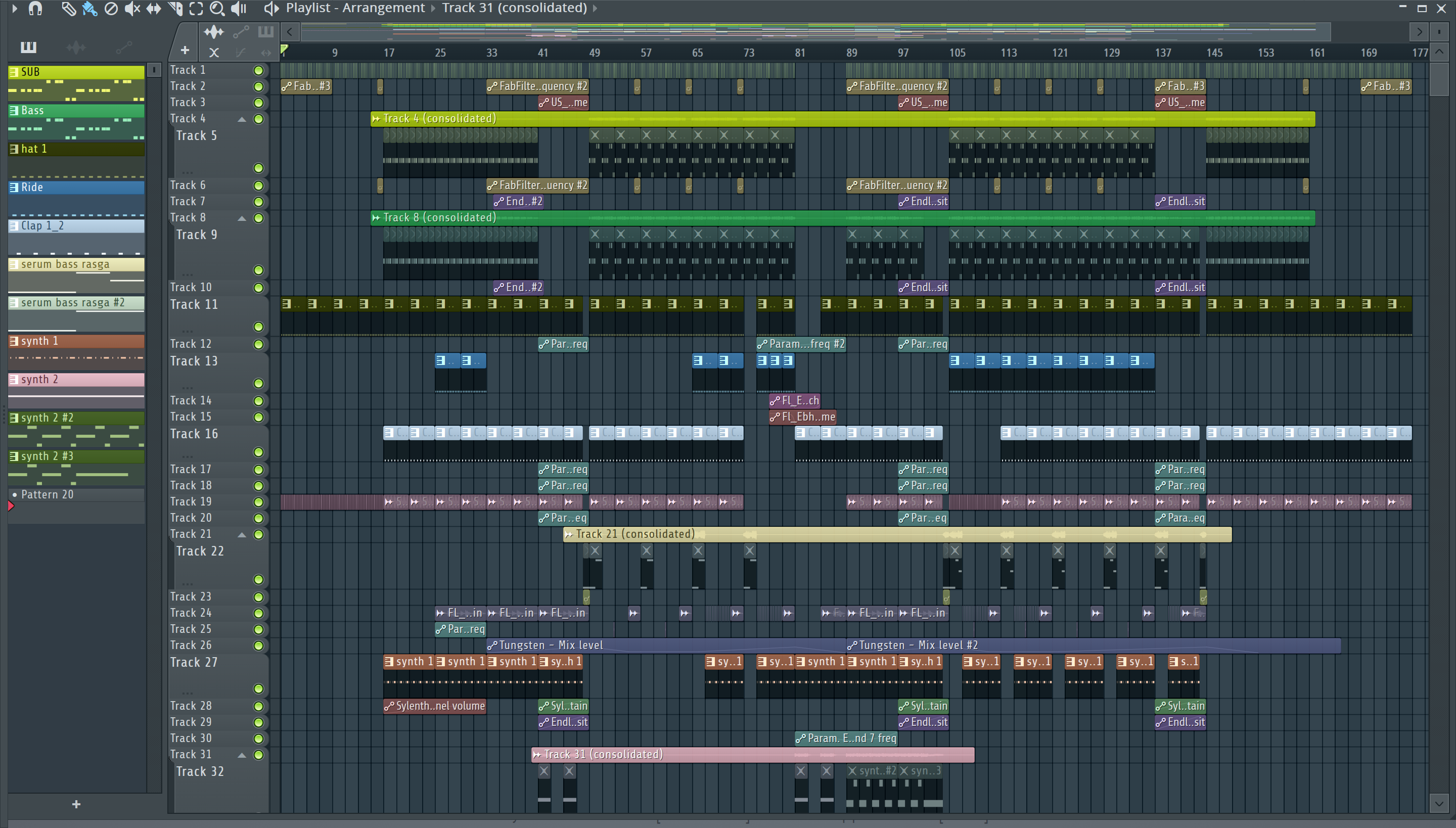Select the Draw pencil tool

(68, 9)
